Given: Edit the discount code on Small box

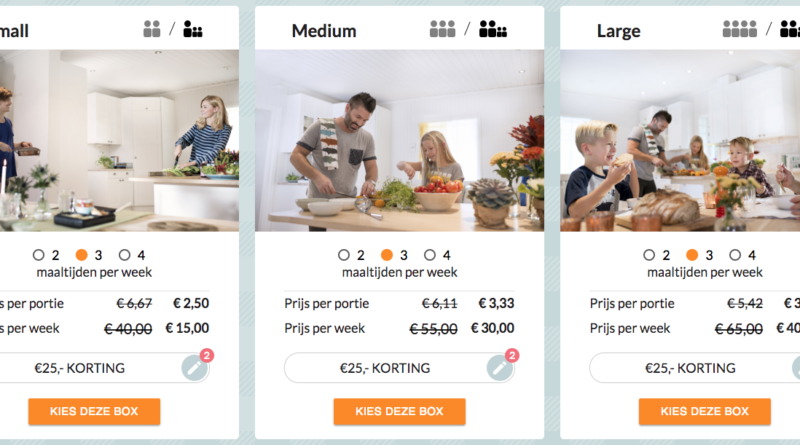Looking at the screenshot, I should [x=195, y=368].
